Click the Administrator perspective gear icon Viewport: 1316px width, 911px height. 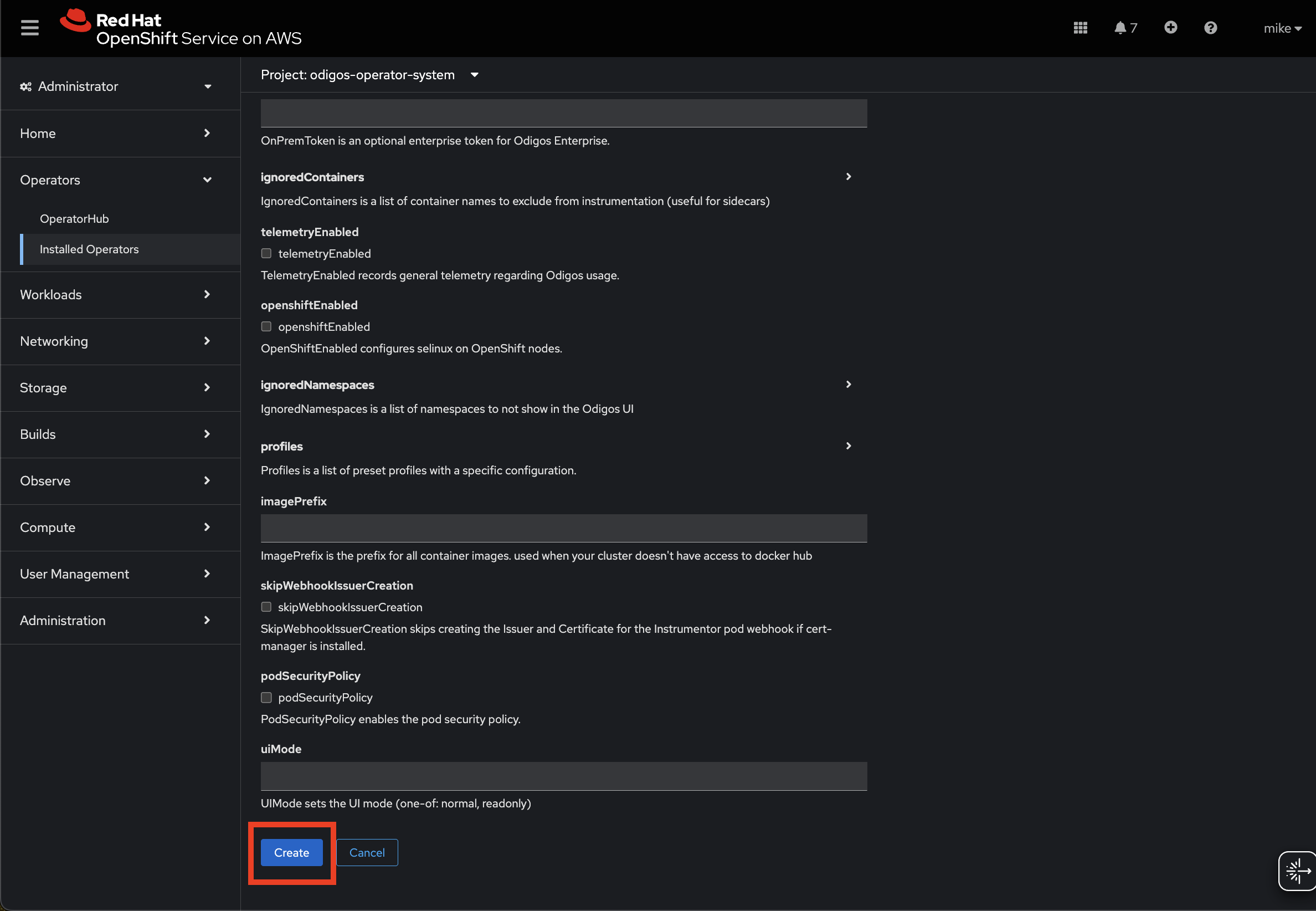click(x=25, y=87)
